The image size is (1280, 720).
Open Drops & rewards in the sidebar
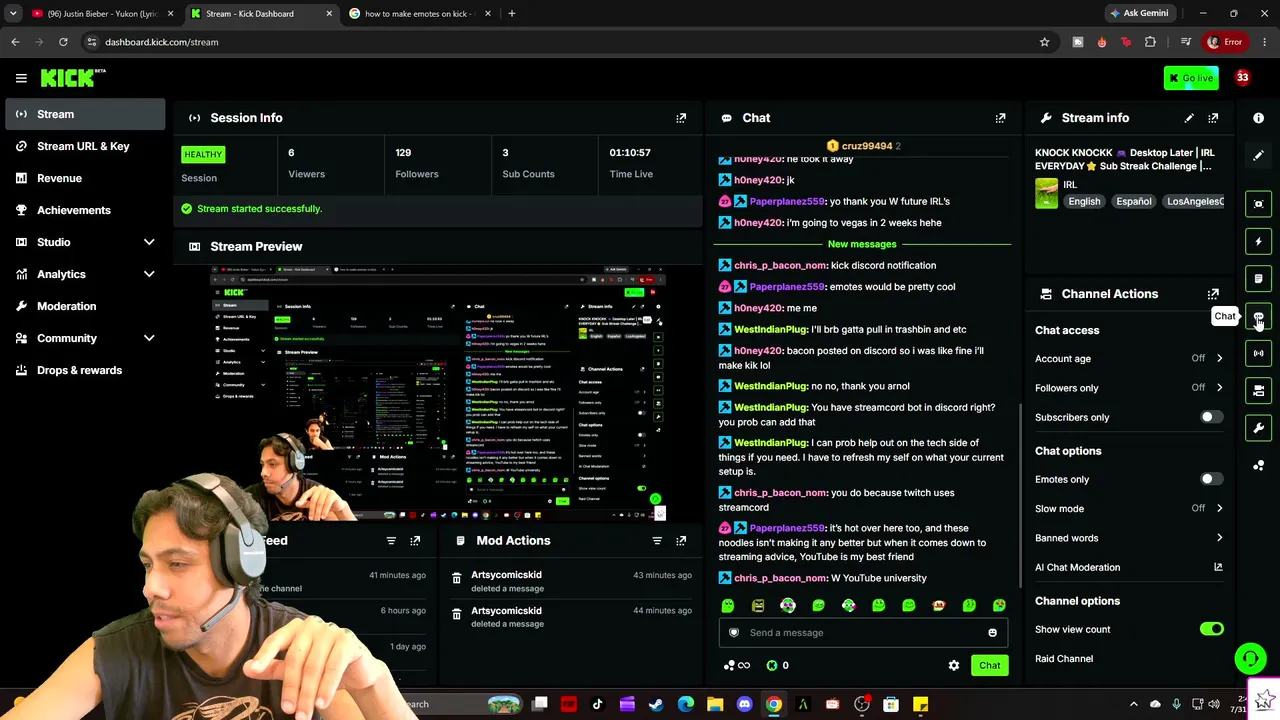click(x=85, y=370)
